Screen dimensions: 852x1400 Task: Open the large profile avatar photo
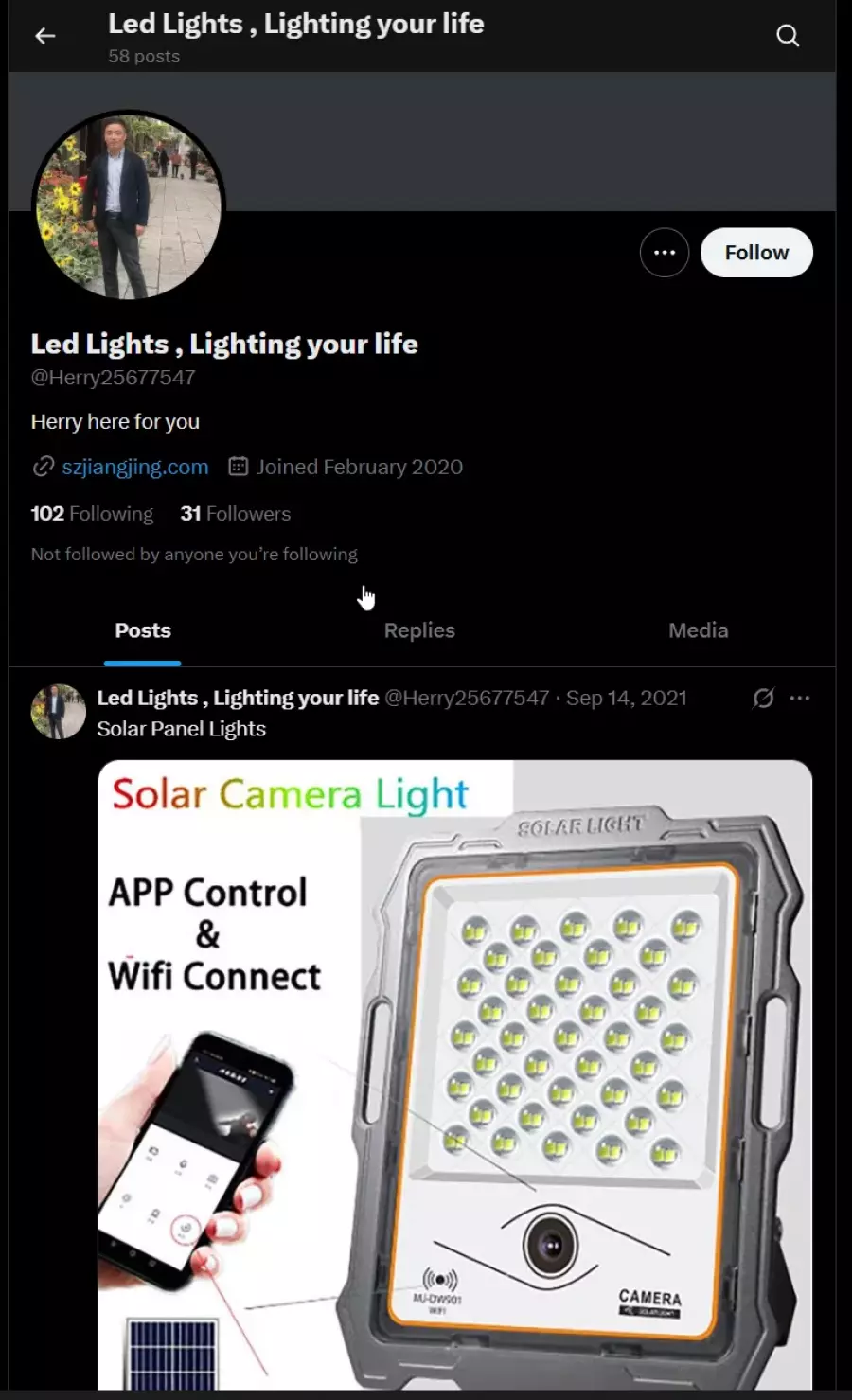tap(129, 206)
